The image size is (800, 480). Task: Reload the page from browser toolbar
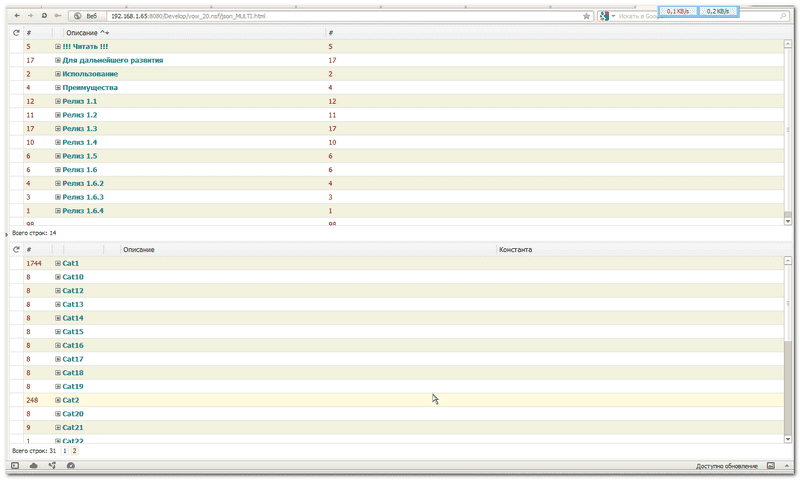coord(44,17)
